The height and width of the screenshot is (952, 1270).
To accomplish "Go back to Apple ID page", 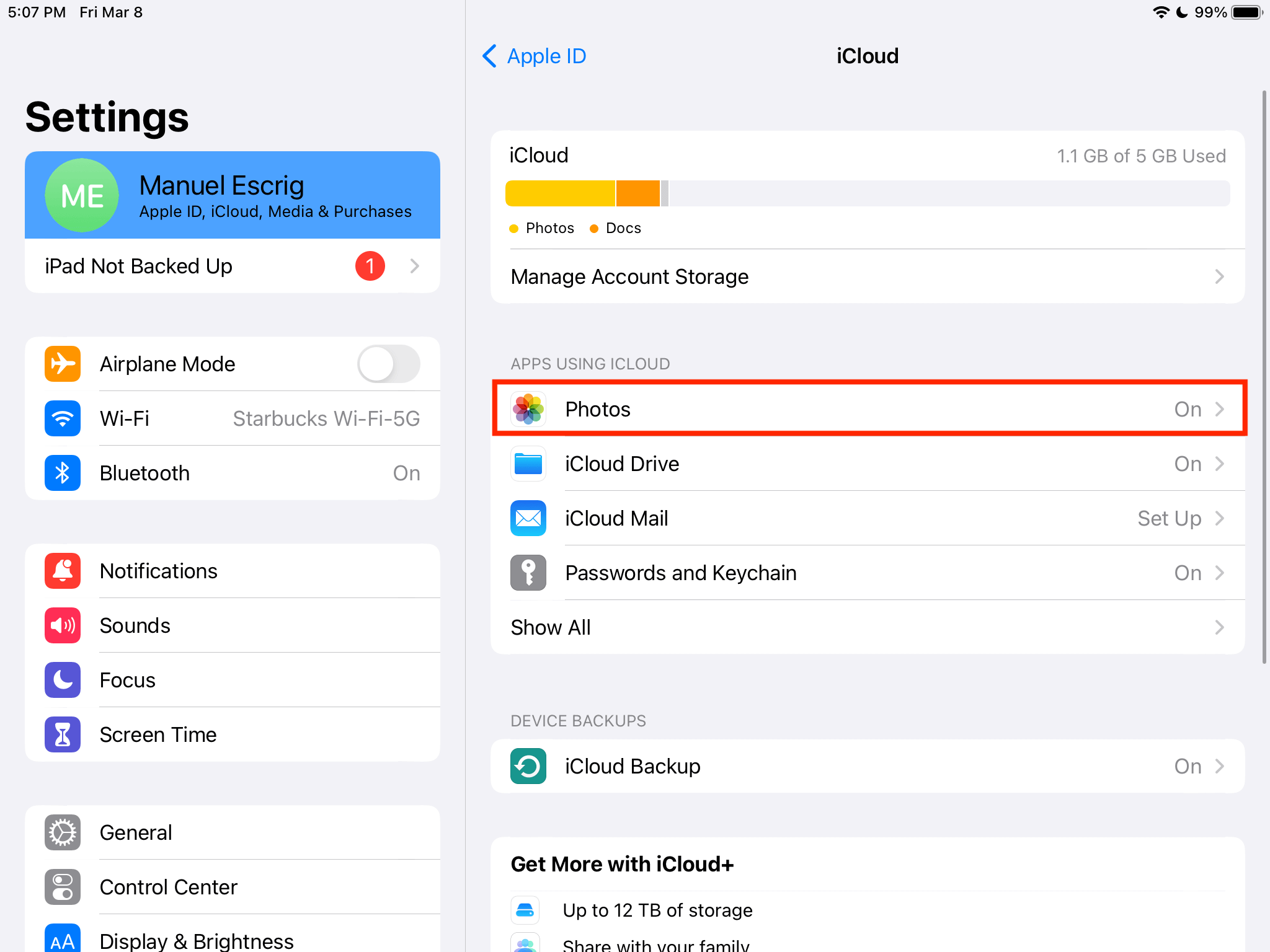I will [534, 56].
